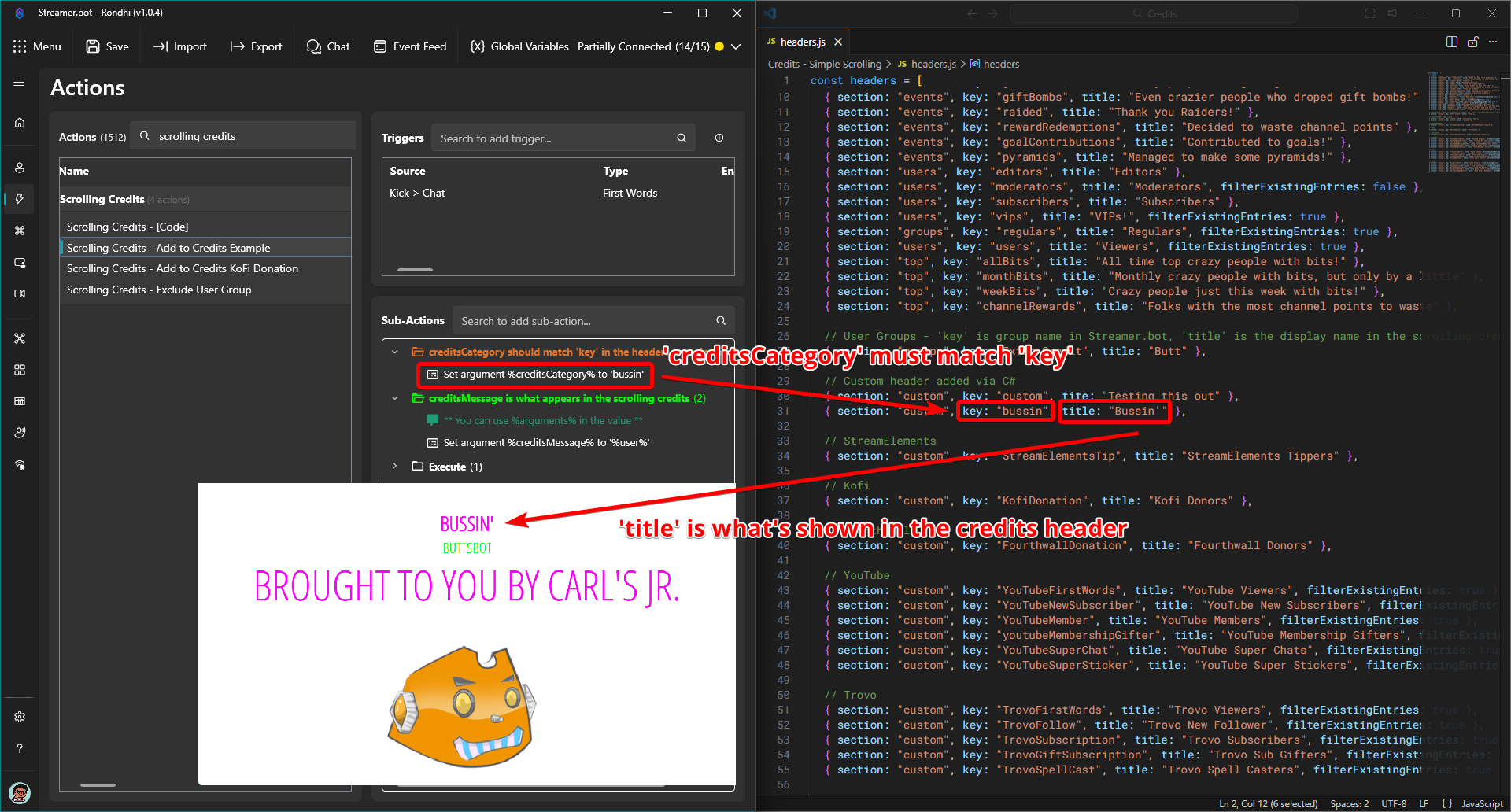Open the Import dialog
The image size is (1511, 812).
pyautogui.click(x=179, y=46)
